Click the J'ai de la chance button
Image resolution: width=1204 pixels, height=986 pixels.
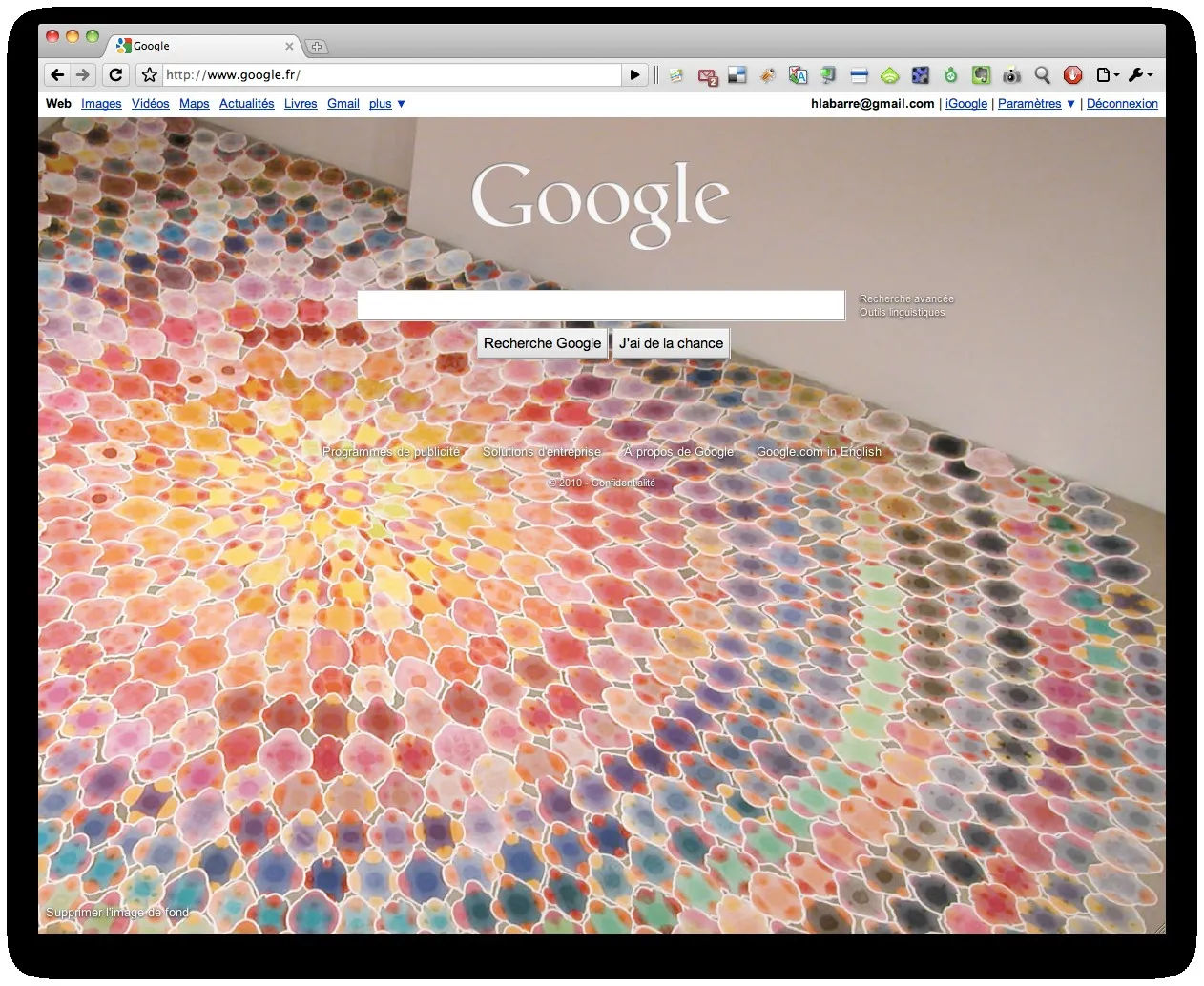pos(671,343)
